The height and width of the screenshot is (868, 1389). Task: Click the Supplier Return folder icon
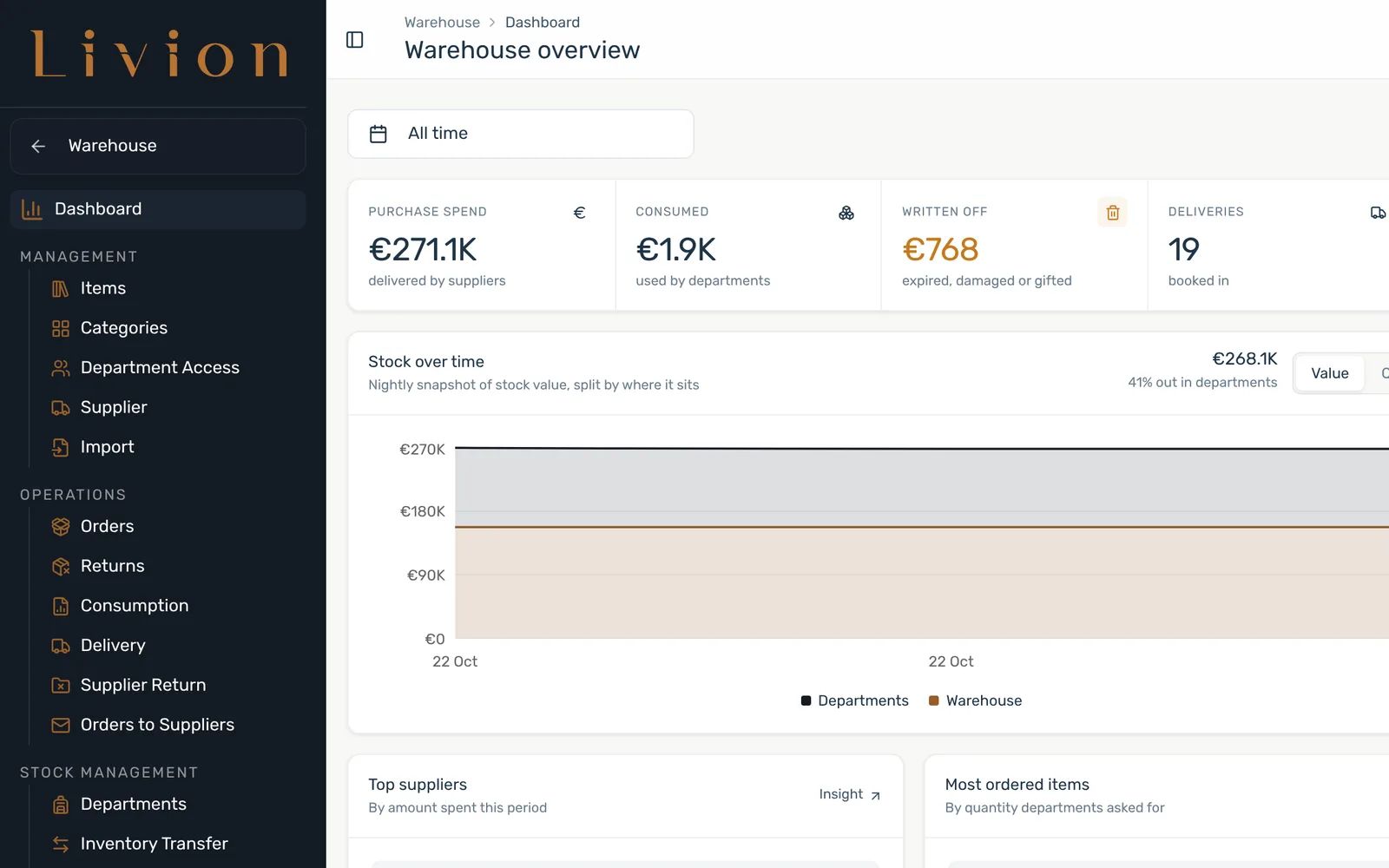pyautogui.click(x=60, y=686)
